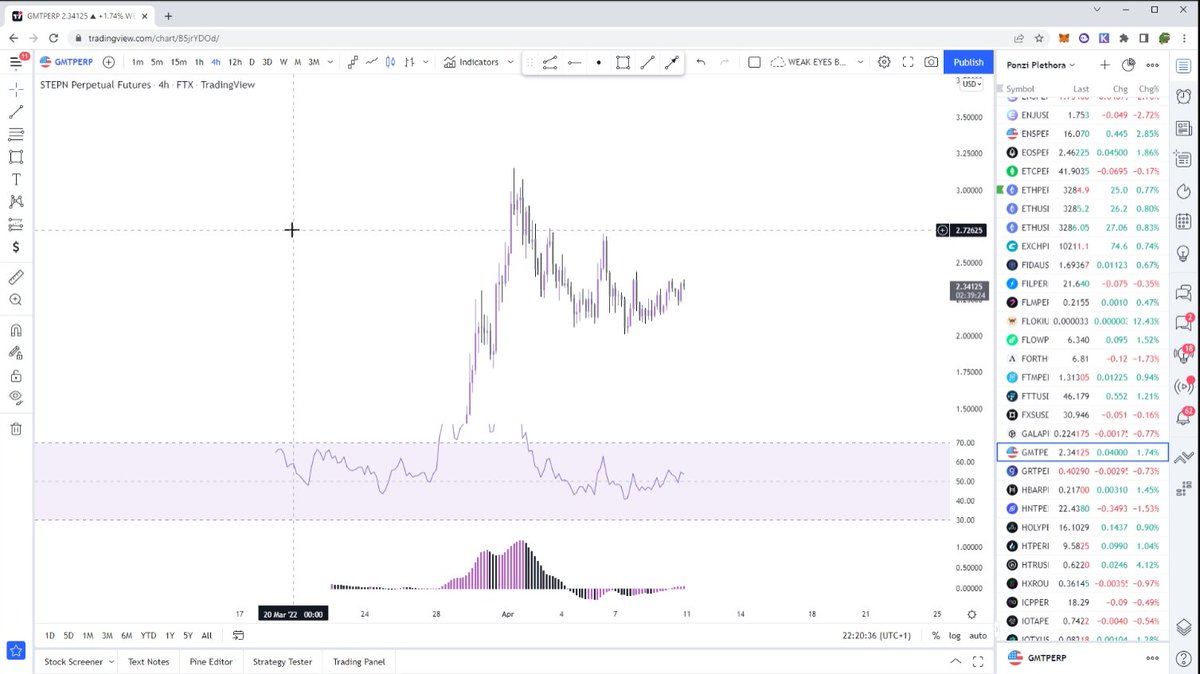Screen dimensions: 1200x674
Task: Select the Zoom In magnifier tool
Action: 16,299
